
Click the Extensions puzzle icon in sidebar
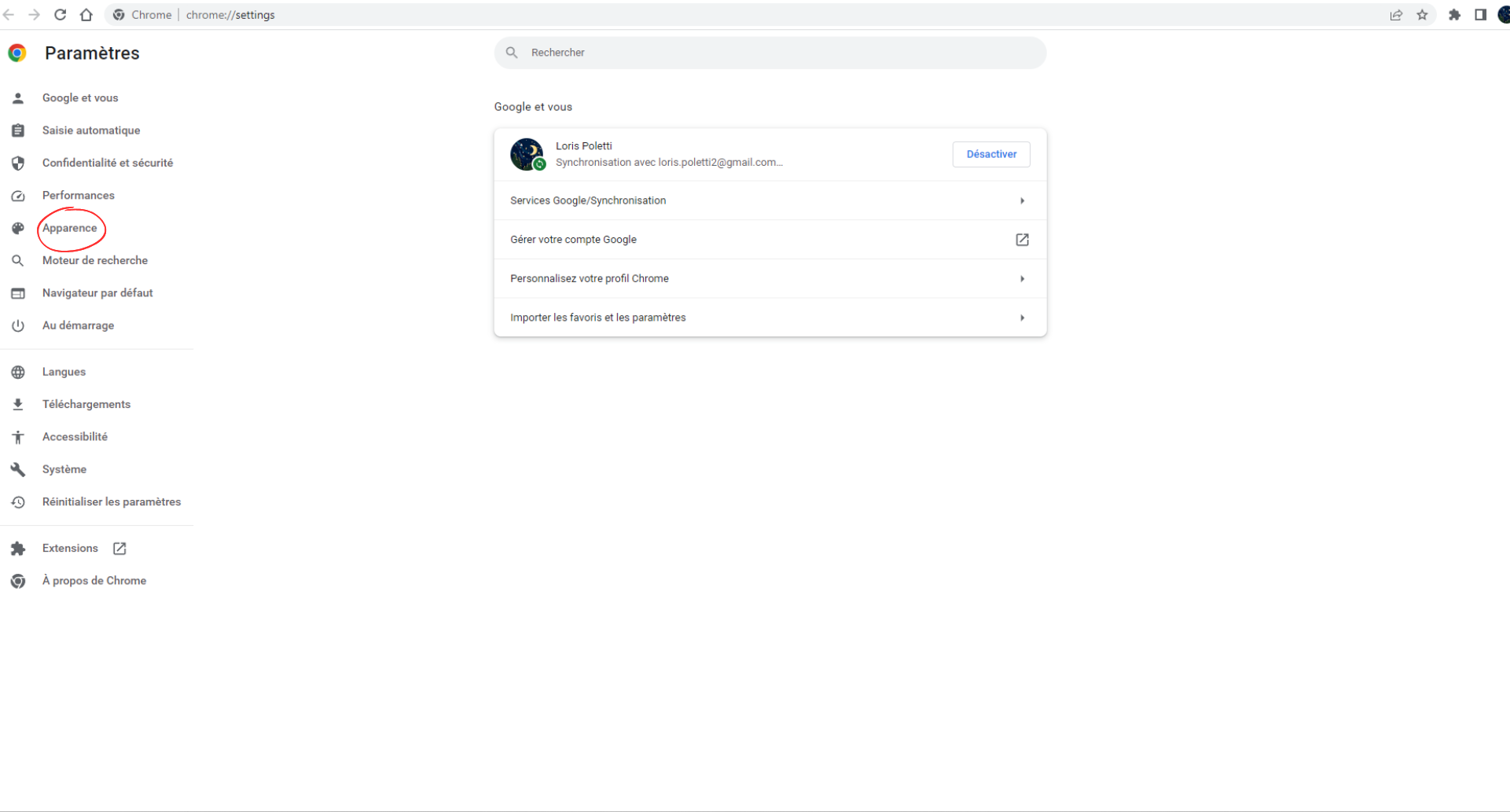point(18,549)
